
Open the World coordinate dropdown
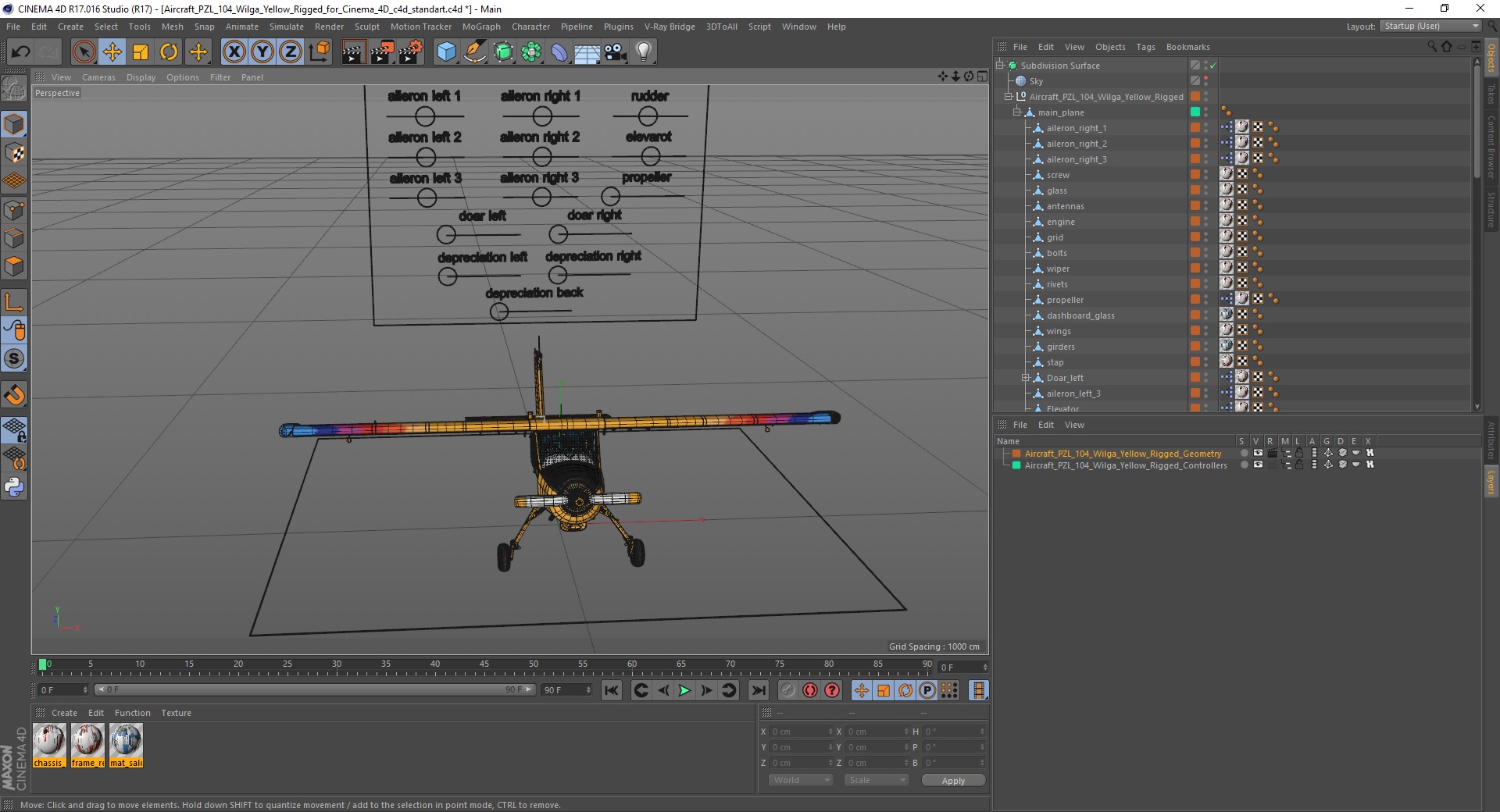tap(801, 780)
